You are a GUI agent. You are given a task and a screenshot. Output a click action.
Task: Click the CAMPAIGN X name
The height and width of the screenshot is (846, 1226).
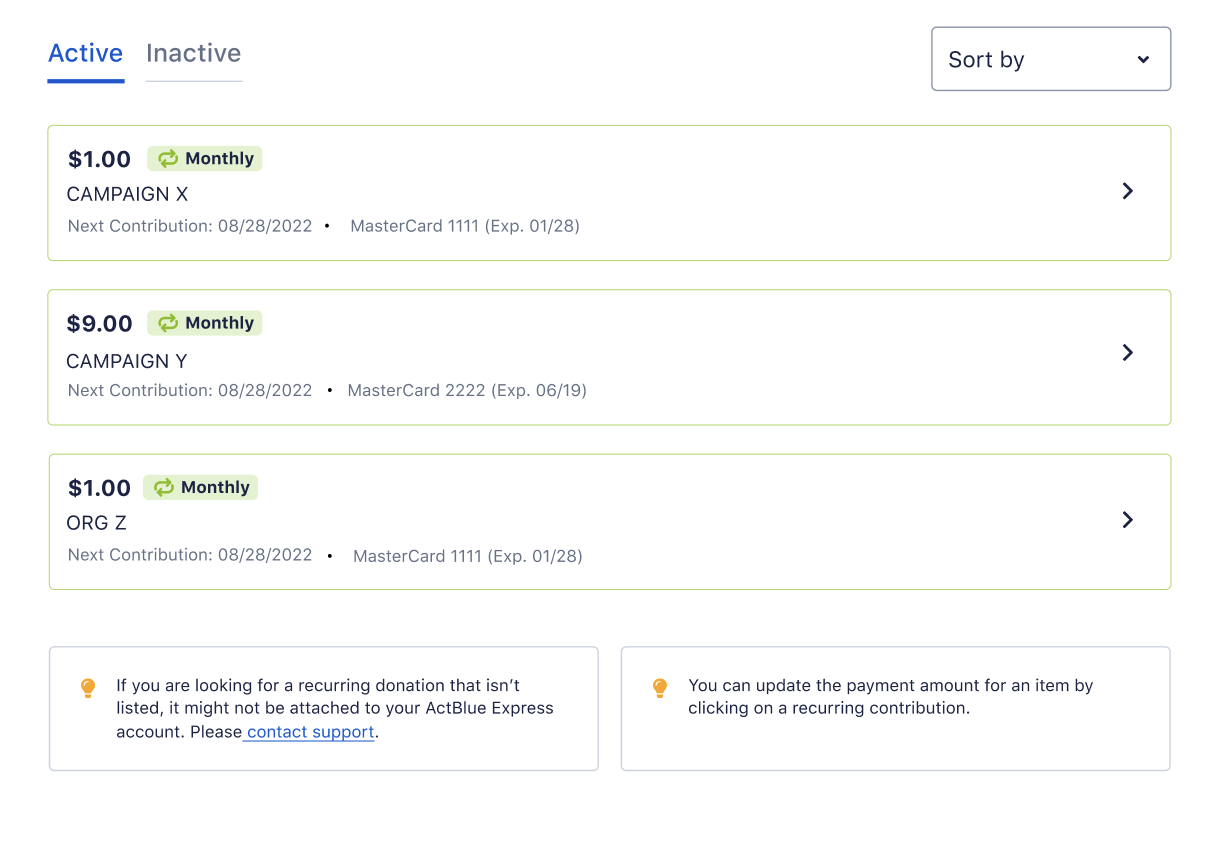(x=127, y=194)
